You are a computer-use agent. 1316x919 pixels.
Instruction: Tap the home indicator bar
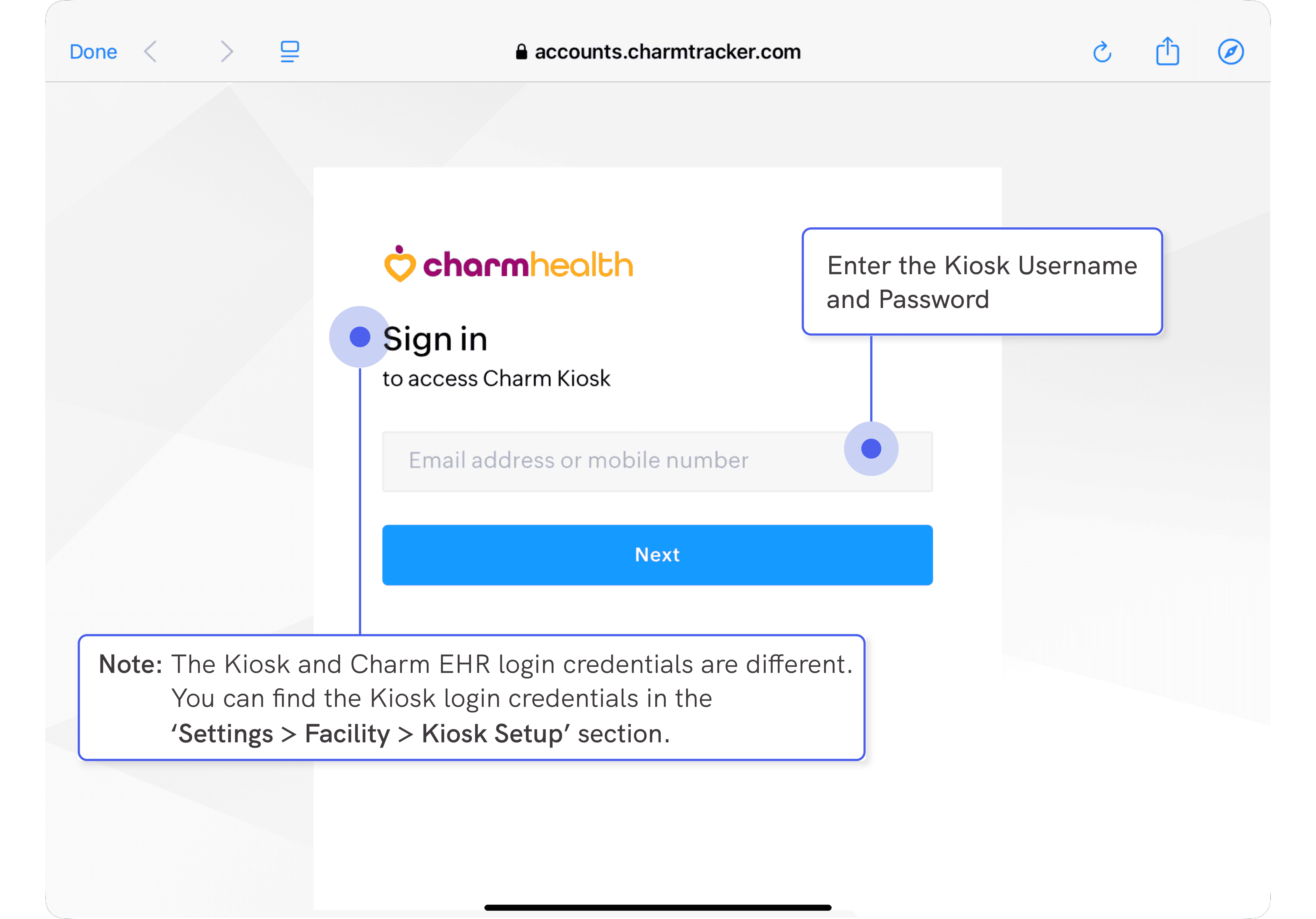657,907
